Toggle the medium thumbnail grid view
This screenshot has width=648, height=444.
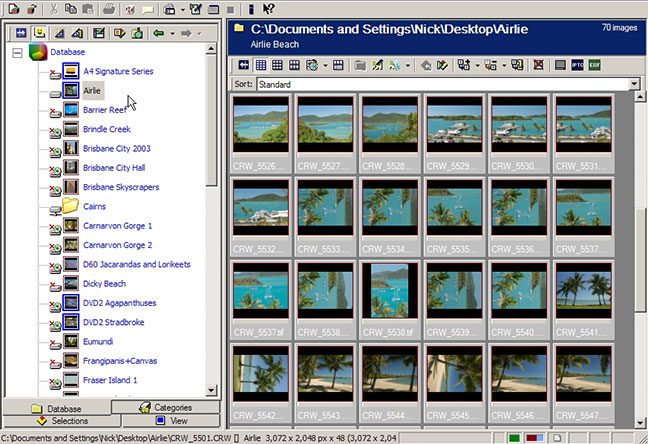[277, 65]
